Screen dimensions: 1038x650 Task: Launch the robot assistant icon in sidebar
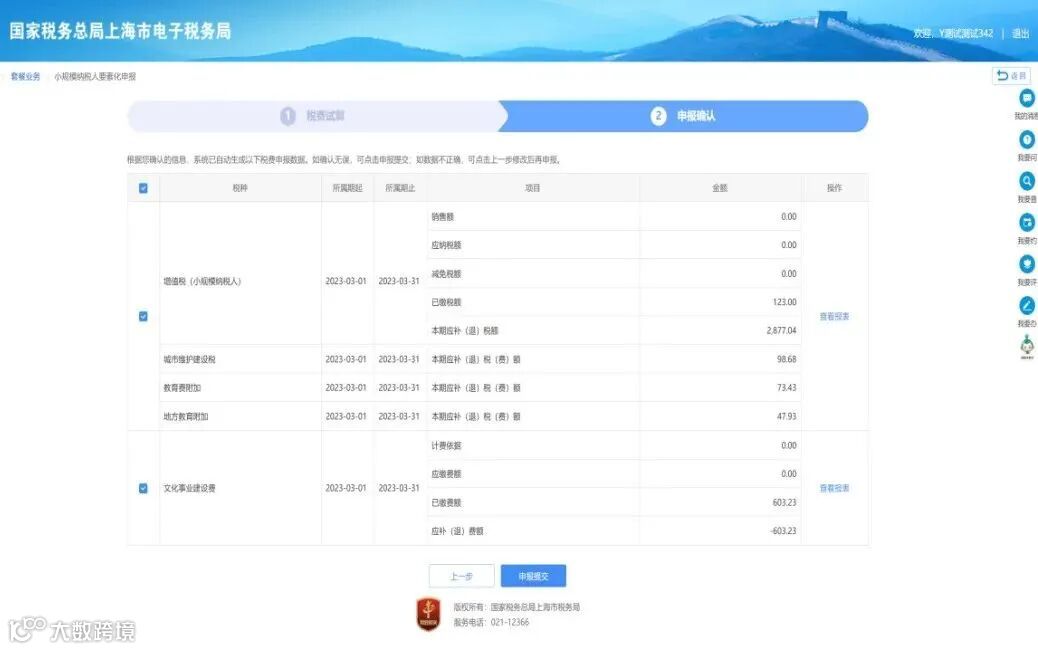1027,347
